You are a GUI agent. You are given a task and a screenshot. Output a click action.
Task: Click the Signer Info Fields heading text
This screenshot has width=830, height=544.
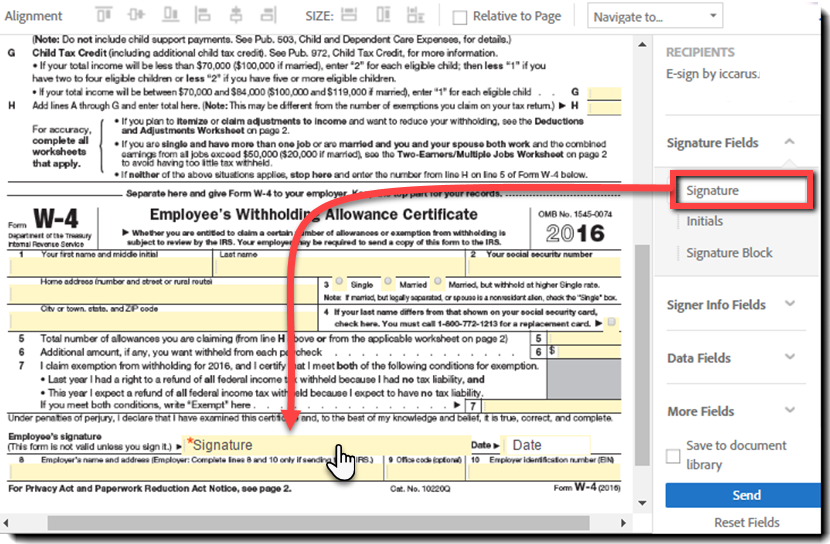[x=716, y=305]
